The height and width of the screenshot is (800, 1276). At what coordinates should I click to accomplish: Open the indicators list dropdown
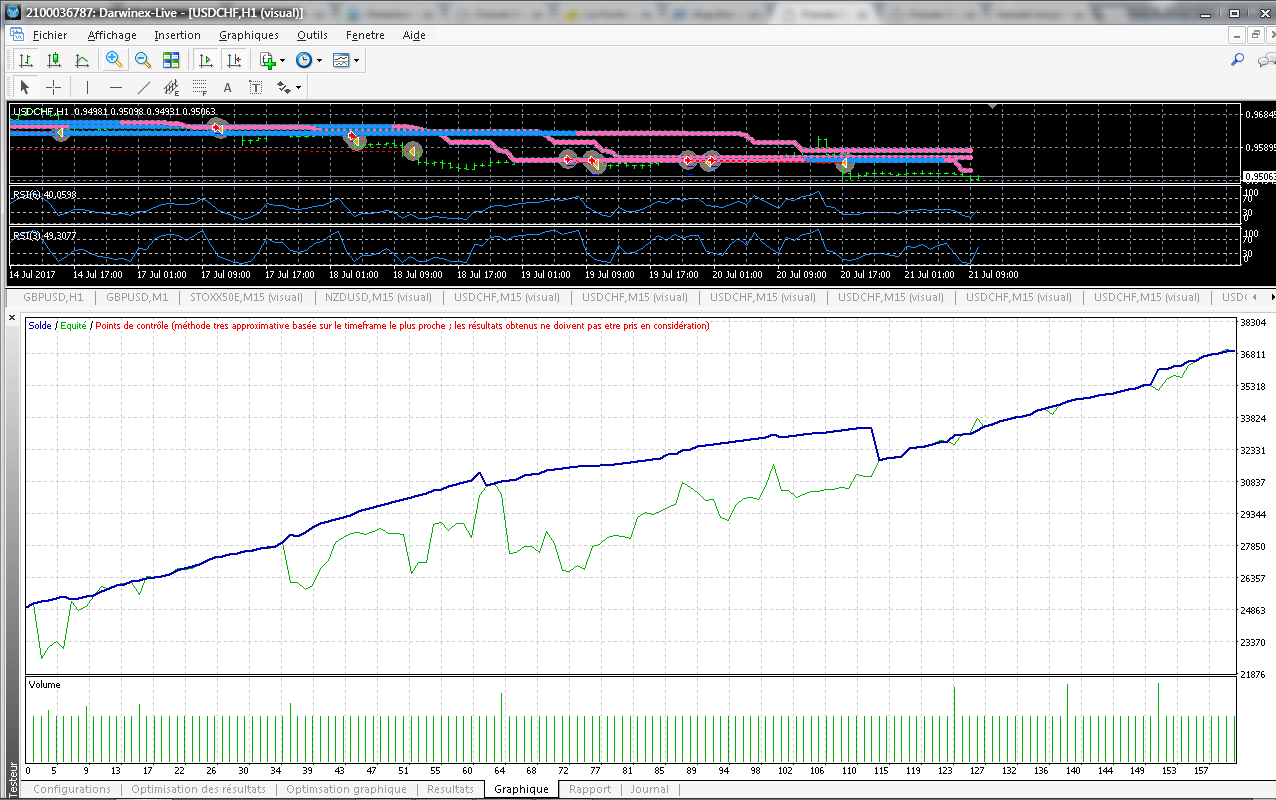[x=272, y=60]
